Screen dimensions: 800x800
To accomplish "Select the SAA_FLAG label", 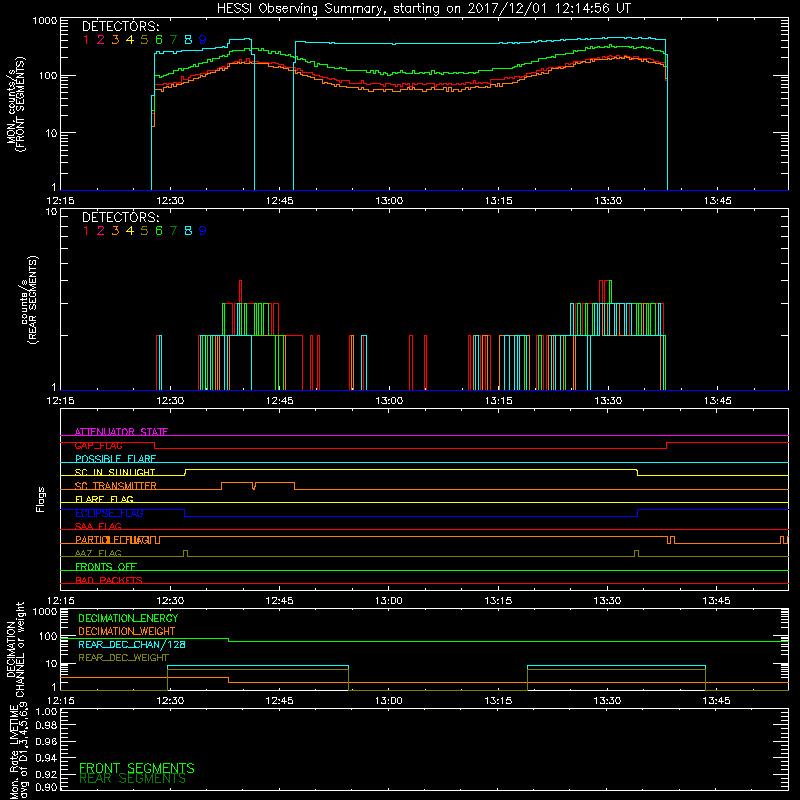I will 98,527.
